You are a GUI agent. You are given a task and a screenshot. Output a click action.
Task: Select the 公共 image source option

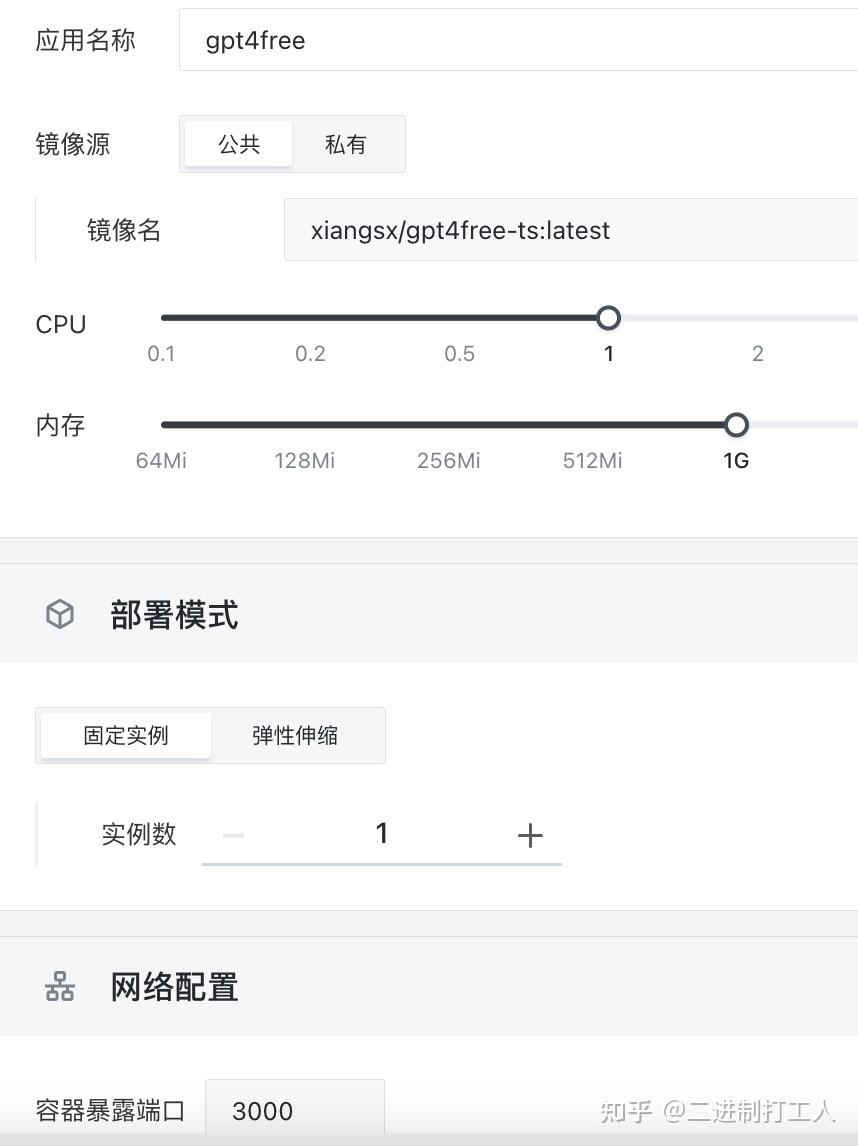coord(239,144)
